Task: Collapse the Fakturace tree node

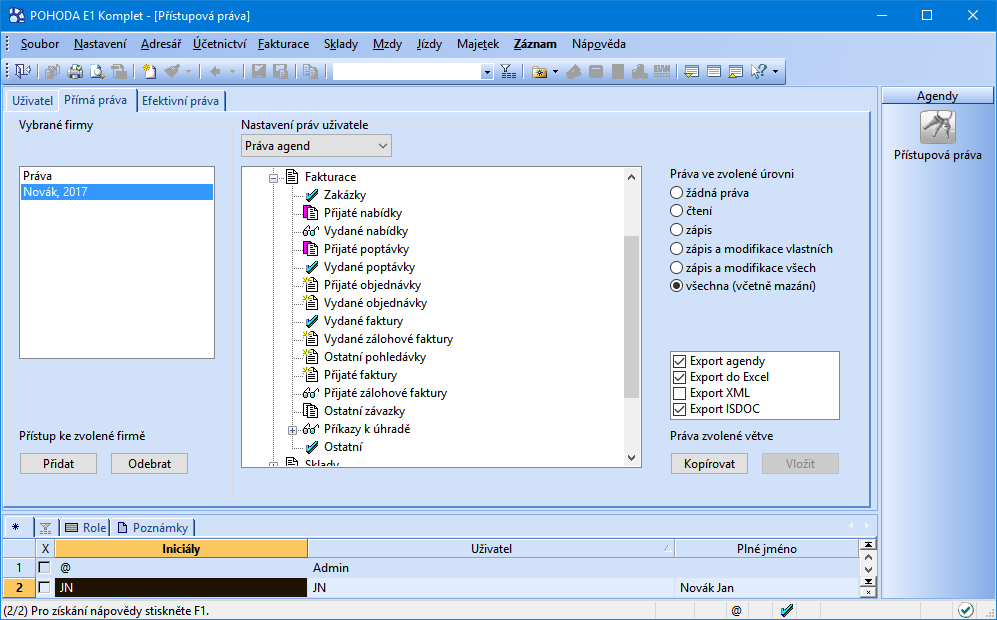Action: pos(273,177)
